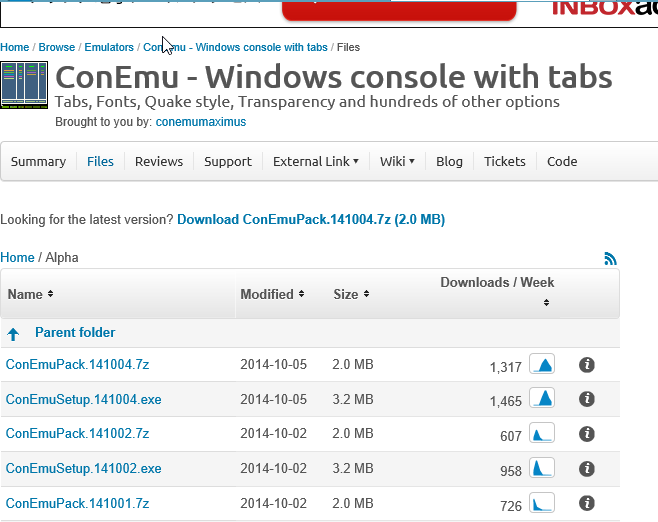Click the 2014-10-05 date of ConEmuPack.141004.7z
The image size is (658, 522).
[x=273, y=364]
